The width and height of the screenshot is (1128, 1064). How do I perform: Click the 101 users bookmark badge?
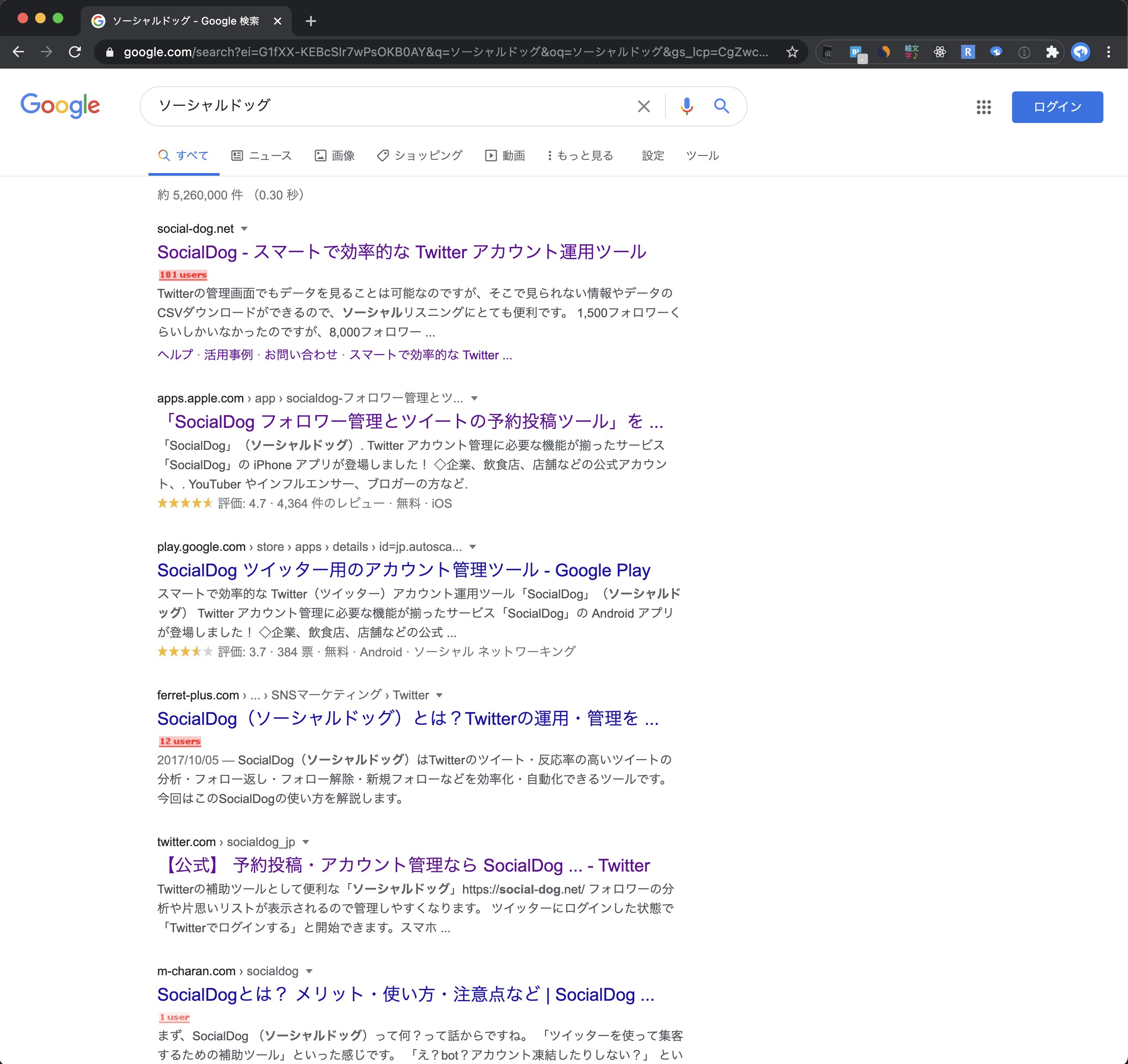point(183,275)
